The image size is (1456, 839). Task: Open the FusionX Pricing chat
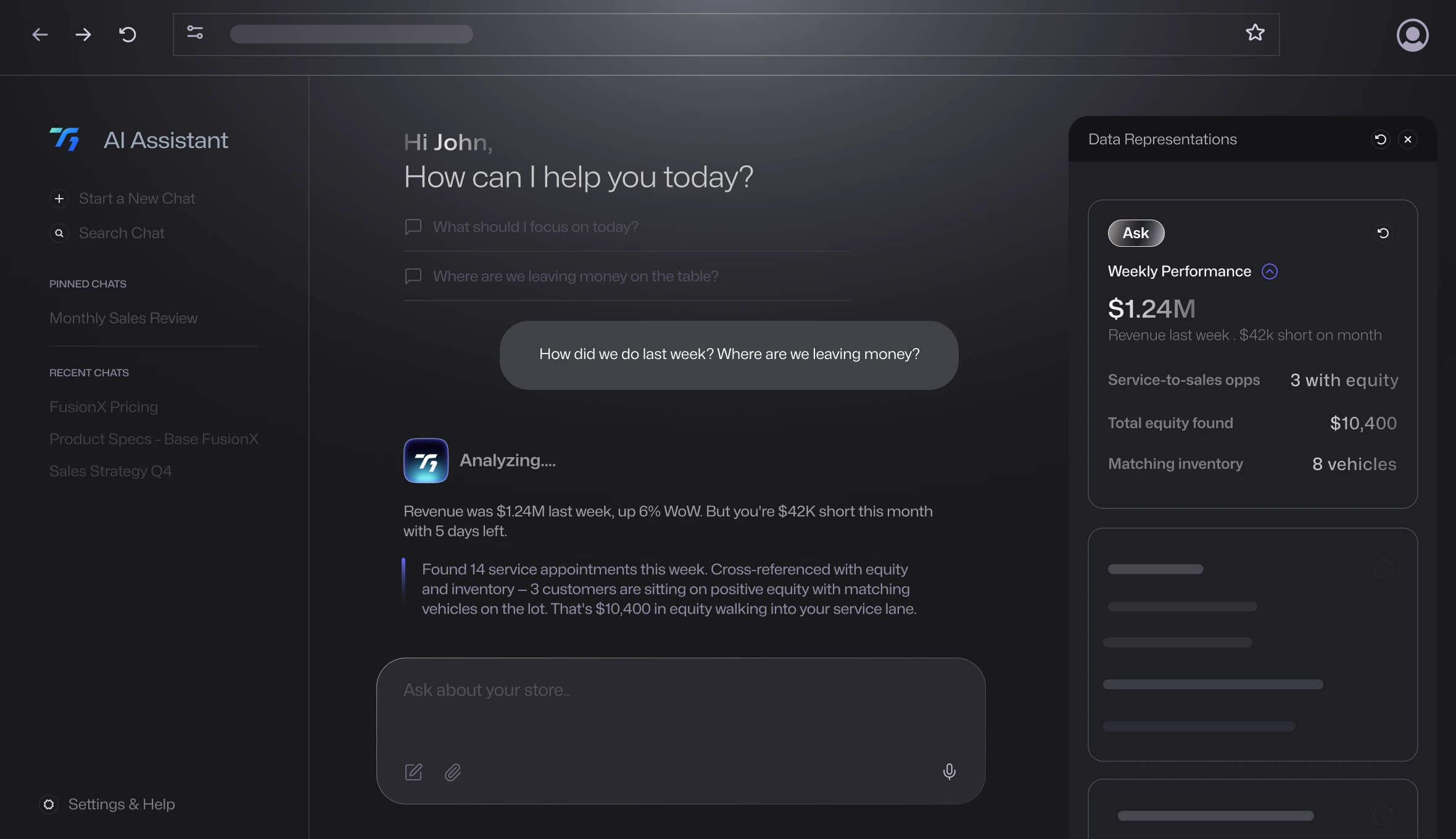[x=104, y=407]
